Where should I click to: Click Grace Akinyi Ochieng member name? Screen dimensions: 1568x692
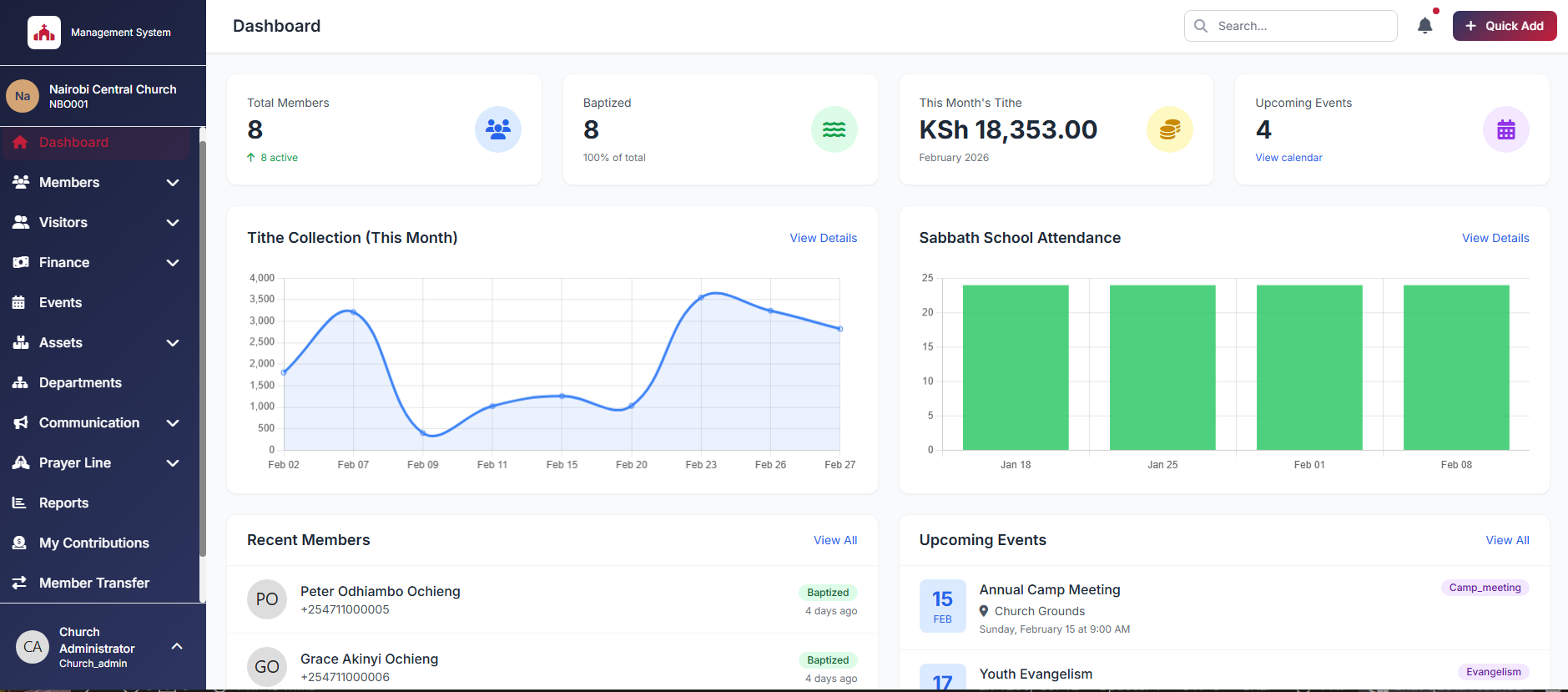pos(369,659)
